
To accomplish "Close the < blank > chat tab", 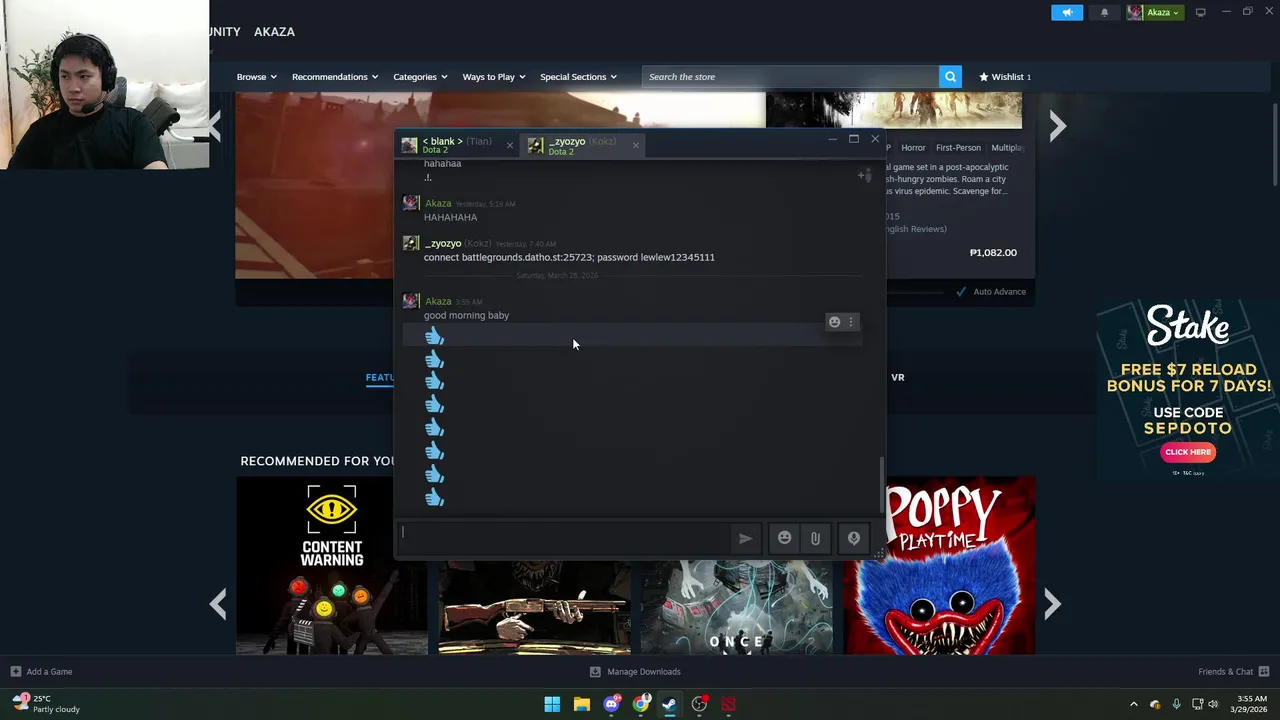I will 509,146.
